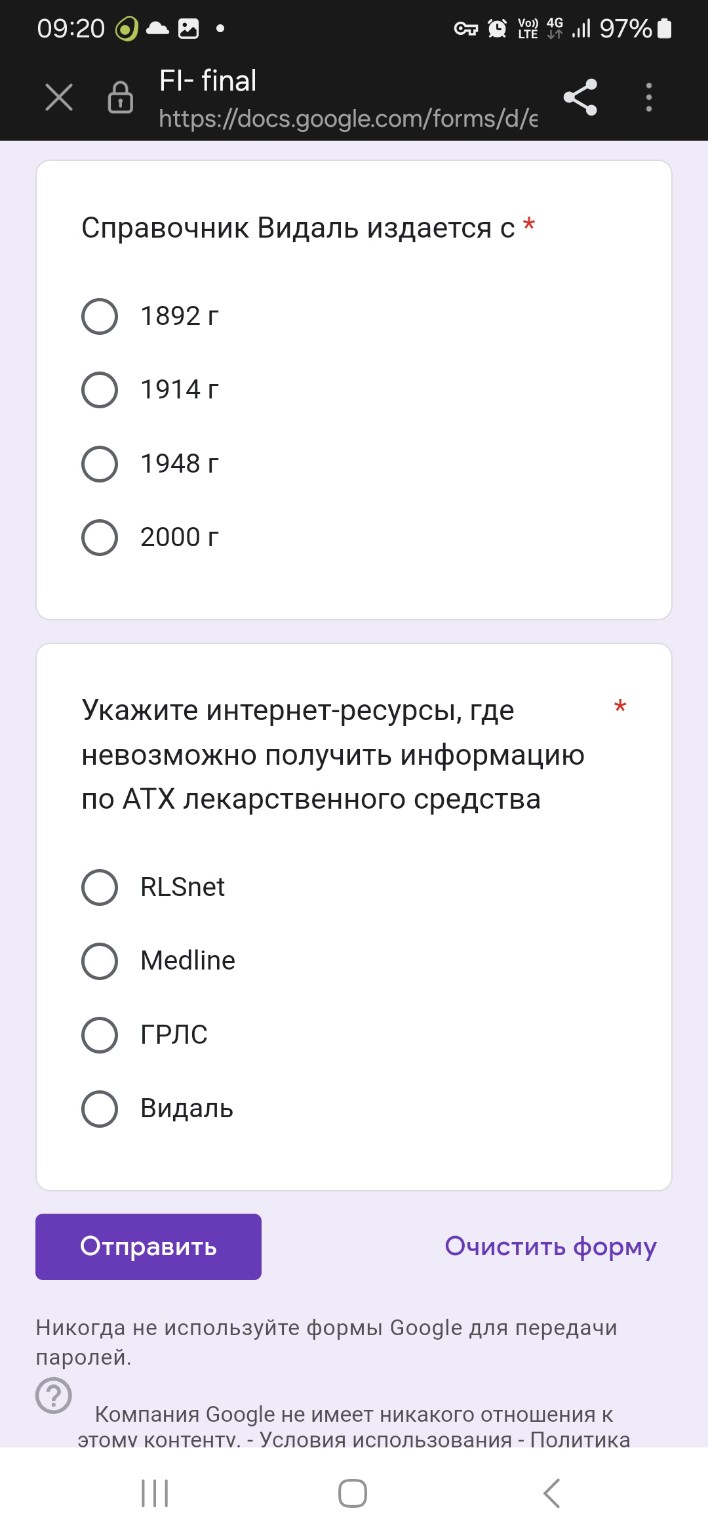Select the 1948 г answer option
Screen dimensions: 708x1536
coord(99,463)
